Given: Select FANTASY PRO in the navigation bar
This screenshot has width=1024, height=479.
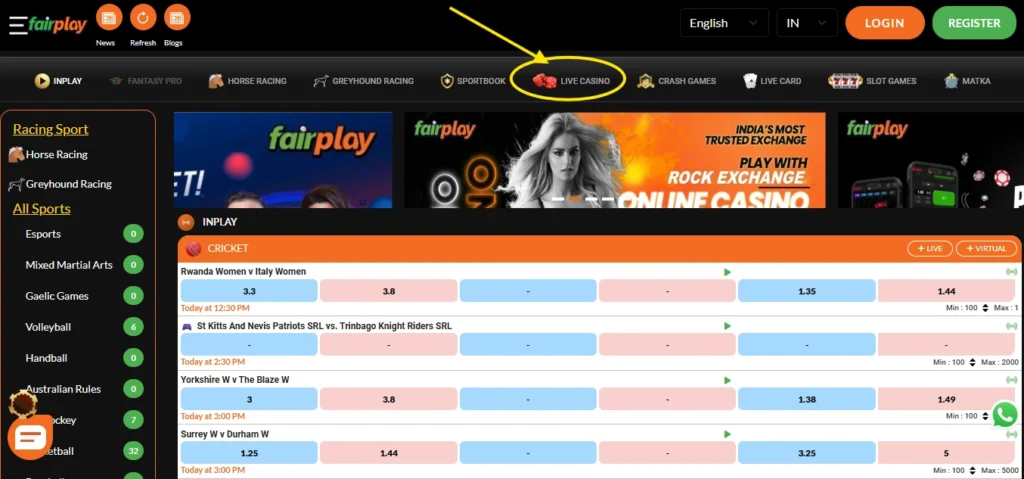Looking at the screenshot, I should (146, 81).
